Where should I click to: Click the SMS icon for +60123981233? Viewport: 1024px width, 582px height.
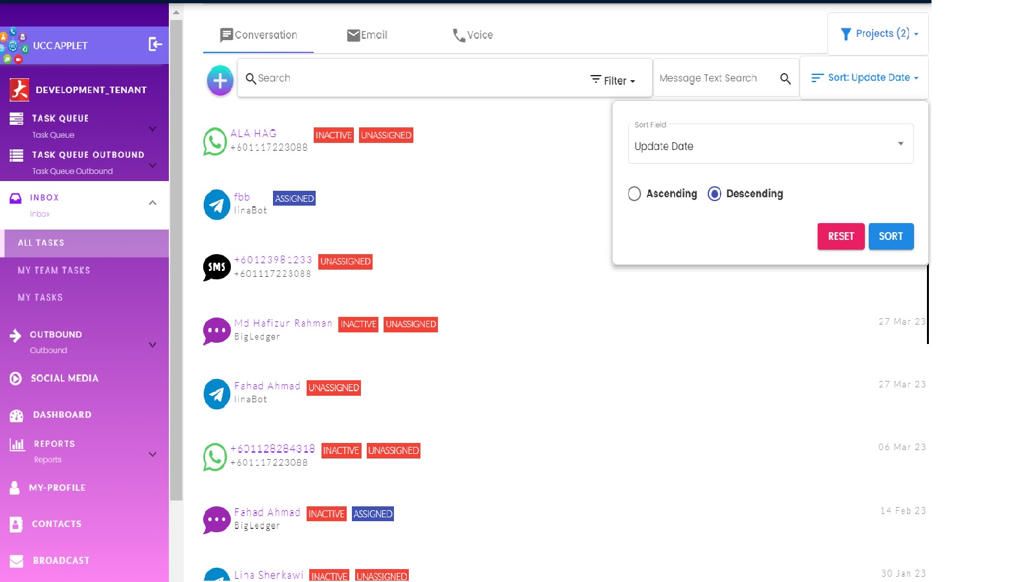pos(216,267)
